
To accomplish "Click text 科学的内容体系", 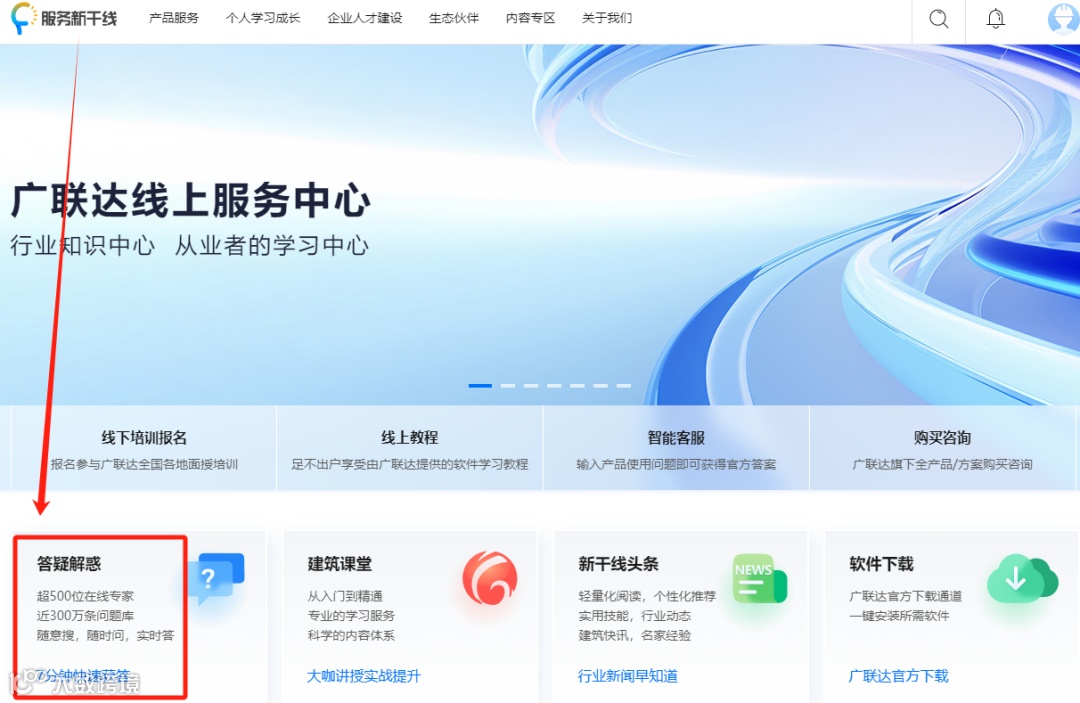I will (x=351, y=636).
